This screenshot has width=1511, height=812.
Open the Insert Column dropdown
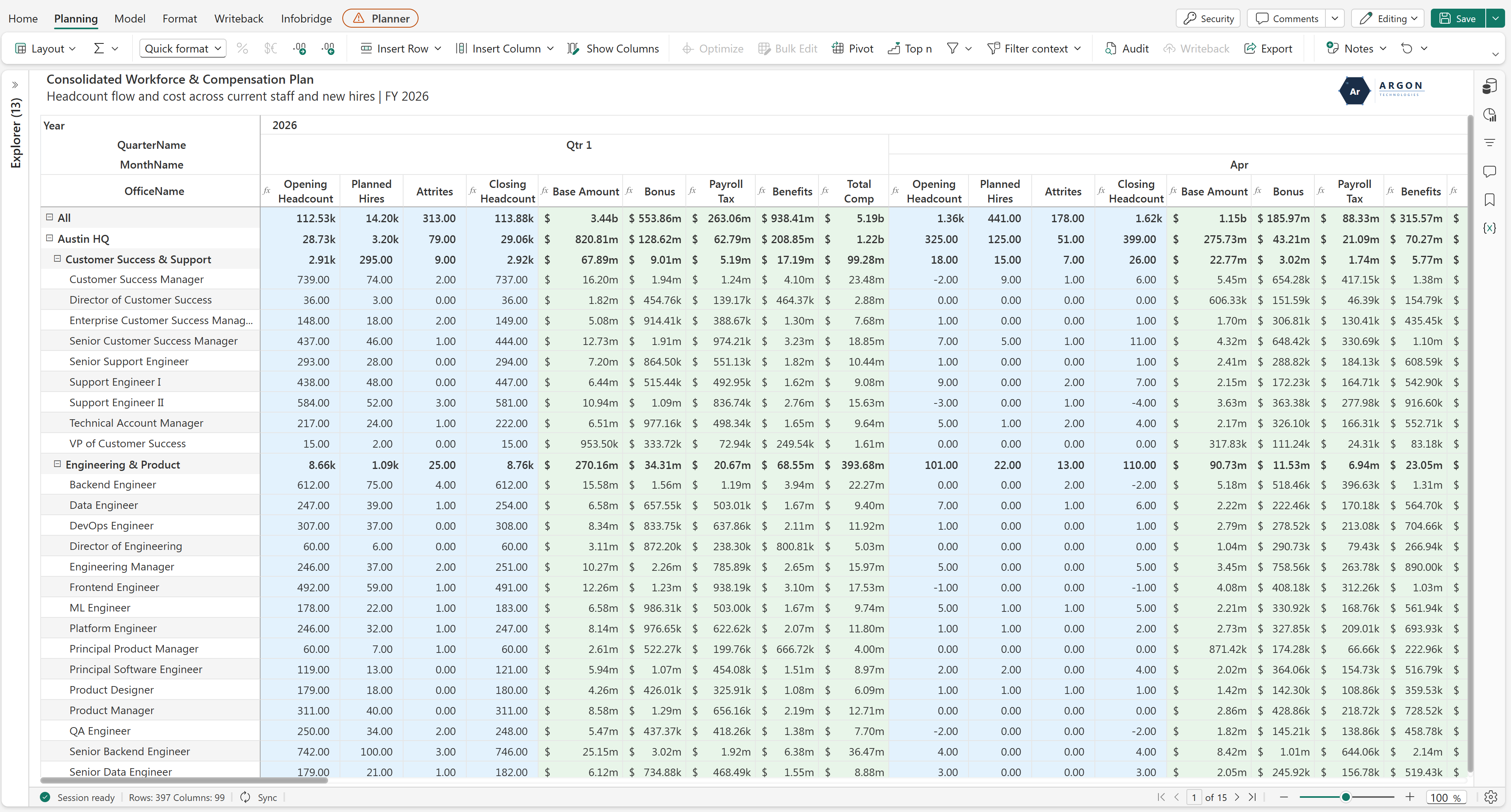click(505, 49)
